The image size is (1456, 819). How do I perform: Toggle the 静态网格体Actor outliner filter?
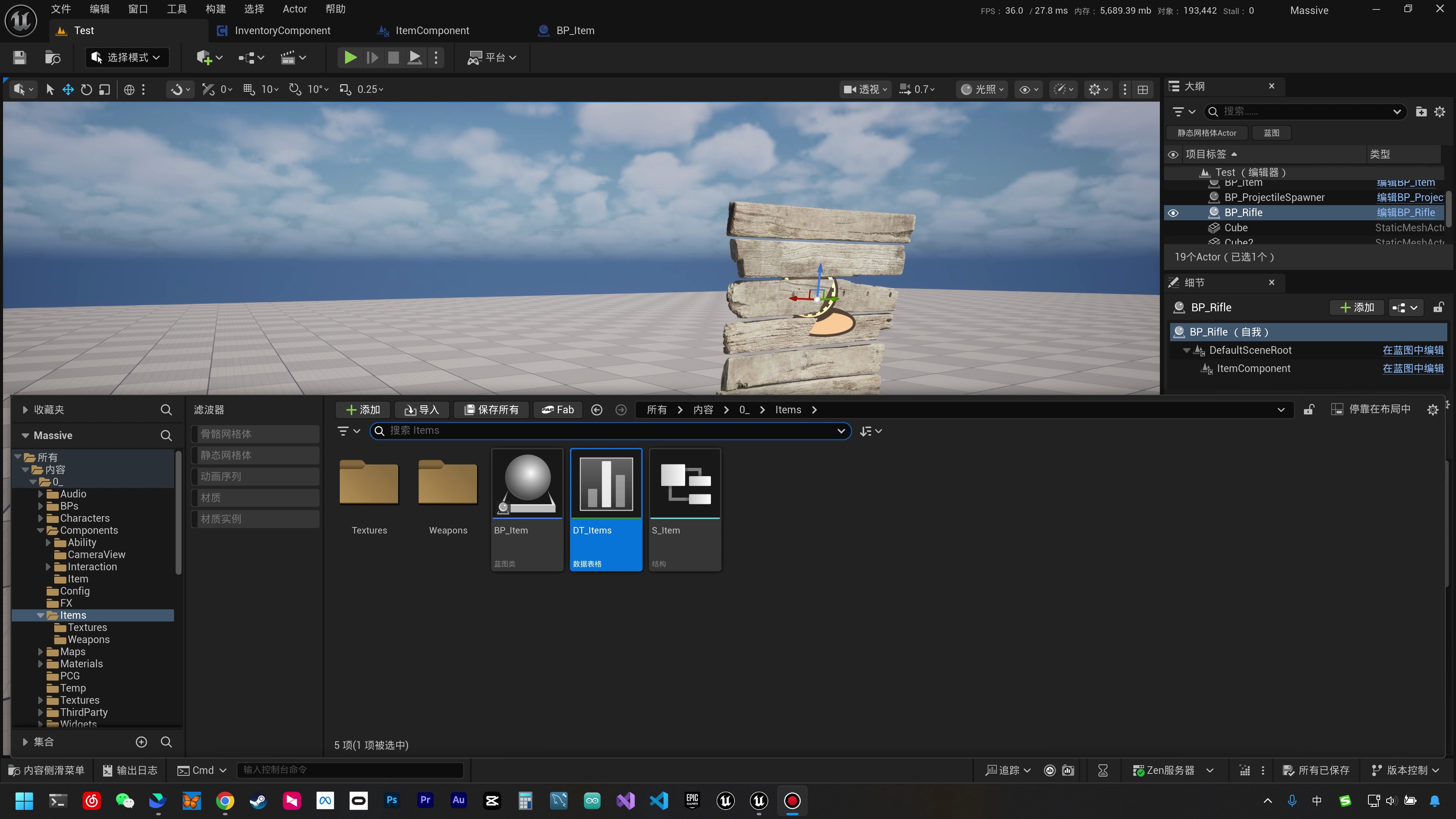pos(1207,133)
